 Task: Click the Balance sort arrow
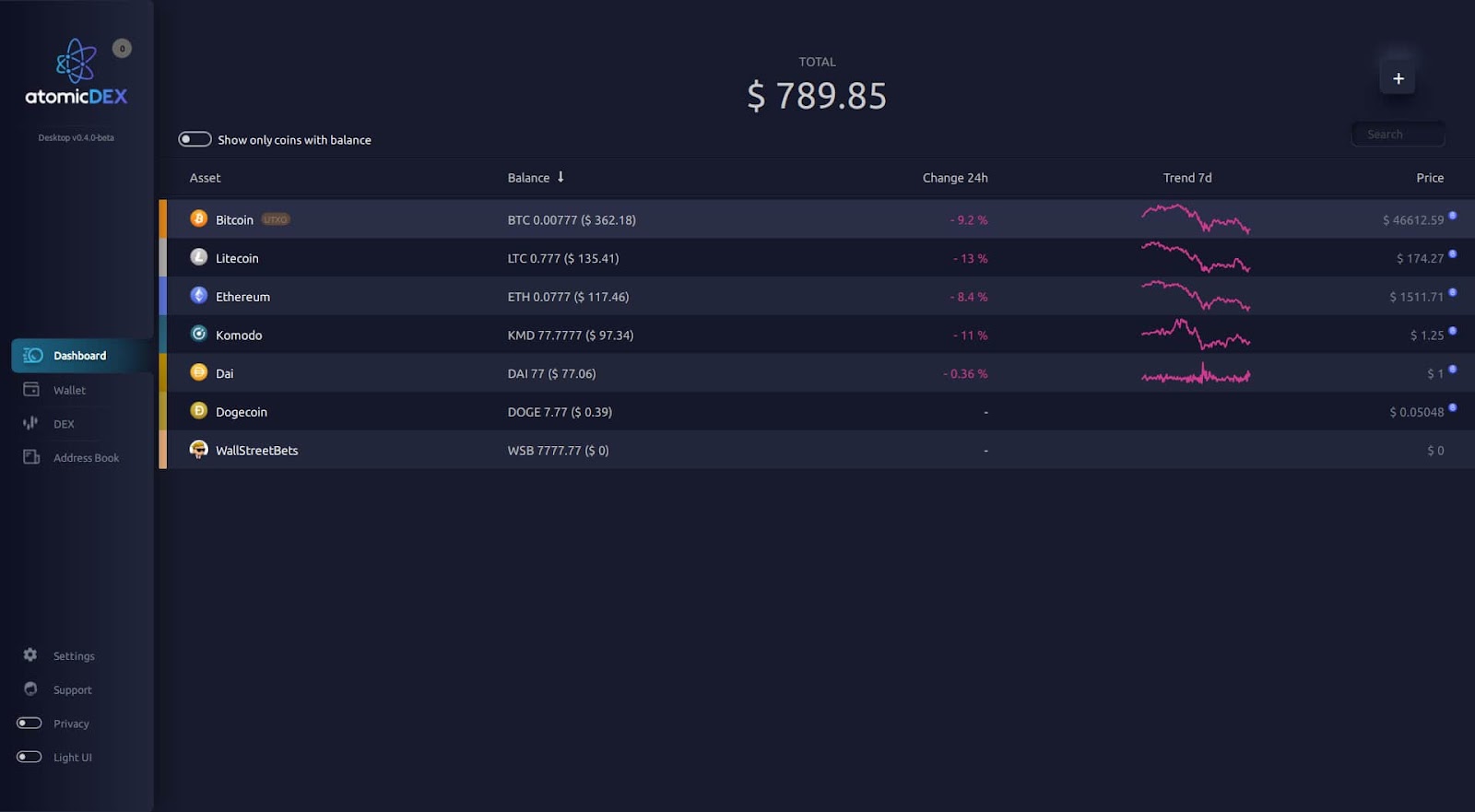pyautogui.click(x=560, y=177)
